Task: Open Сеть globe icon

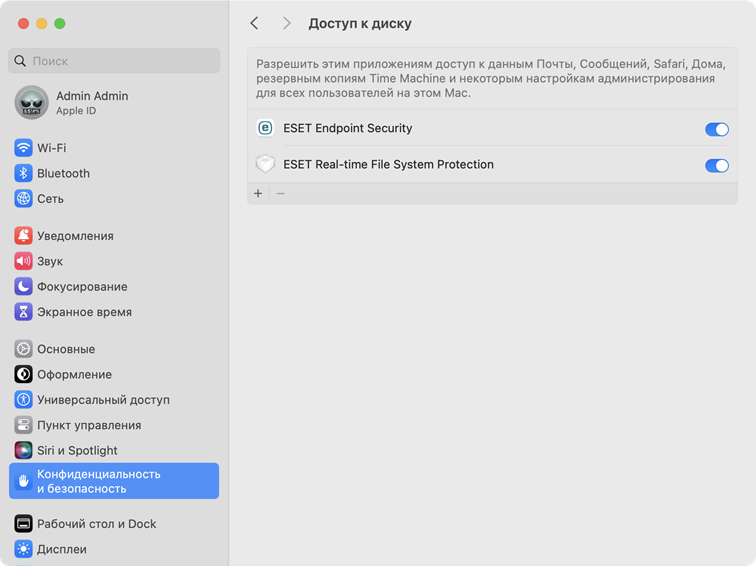Action: [x=23, y=199]
